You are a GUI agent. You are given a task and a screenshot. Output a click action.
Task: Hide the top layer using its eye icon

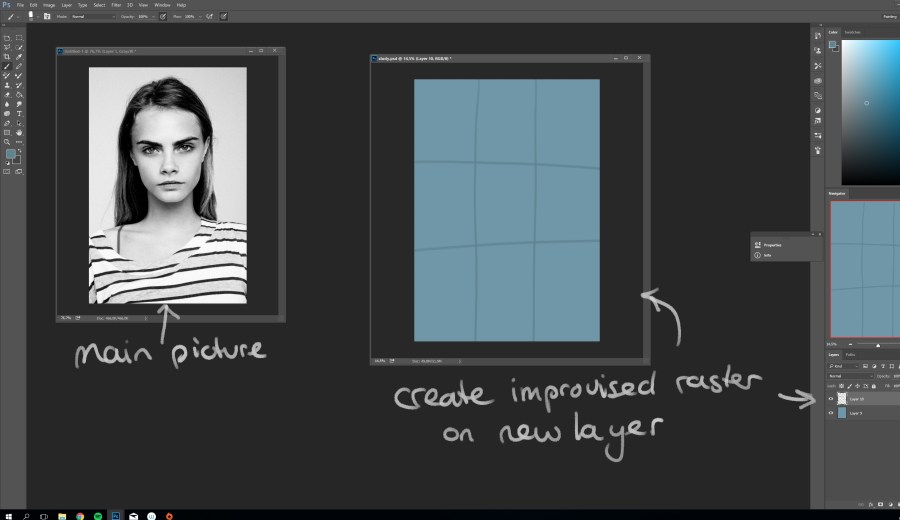(832, 398)
